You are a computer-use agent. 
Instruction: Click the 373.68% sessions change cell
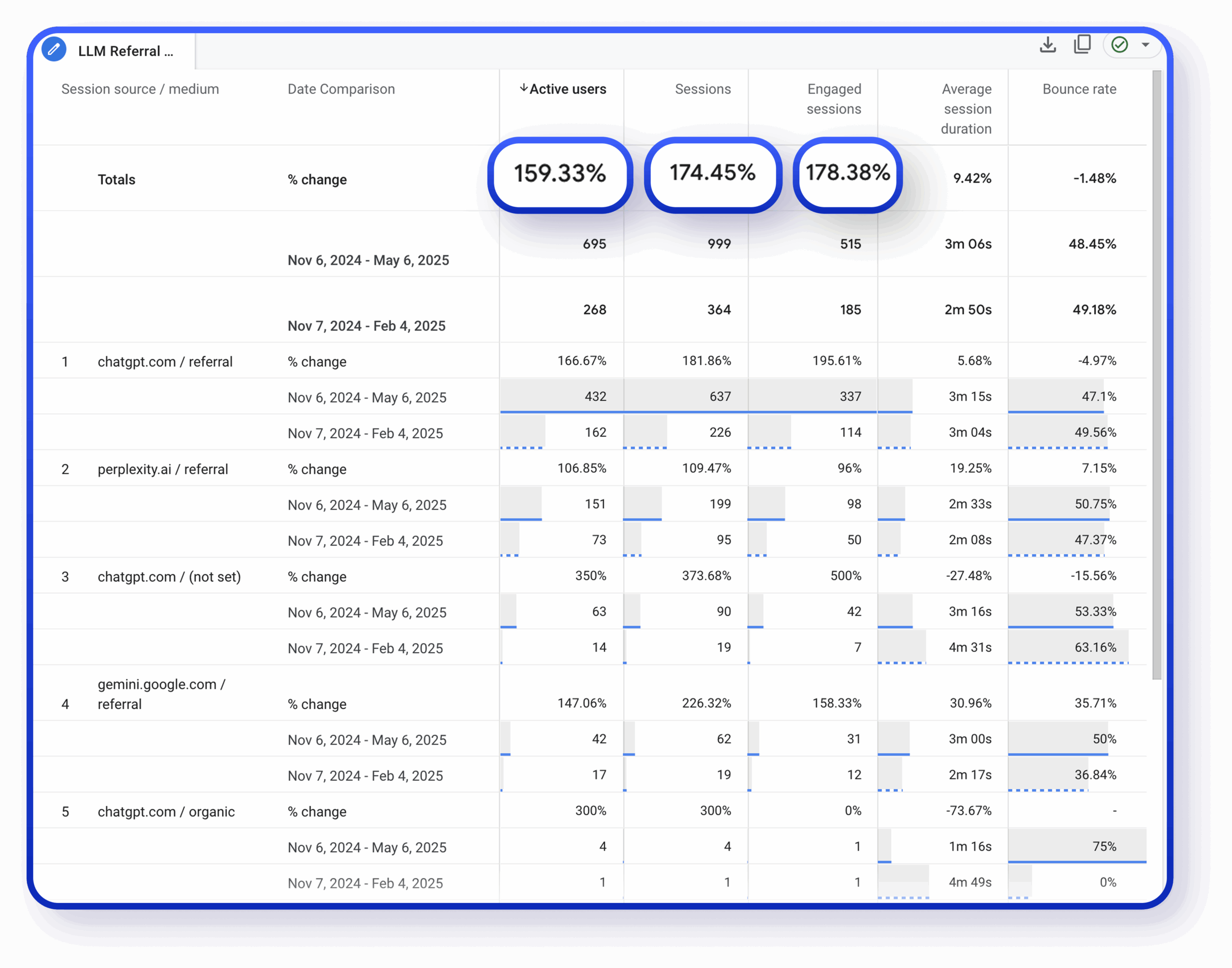pos(706,576)
